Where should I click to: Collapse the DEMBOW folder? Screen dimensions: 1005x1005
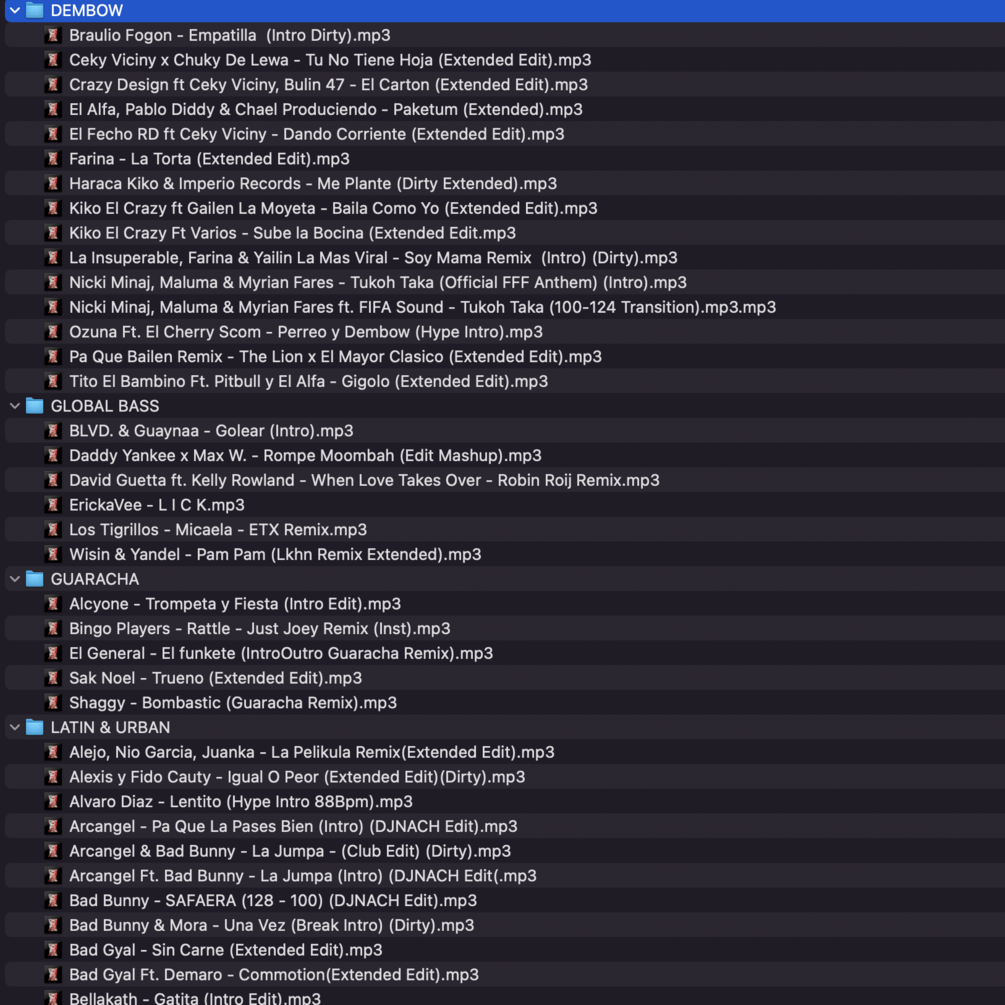pos(15,10)
